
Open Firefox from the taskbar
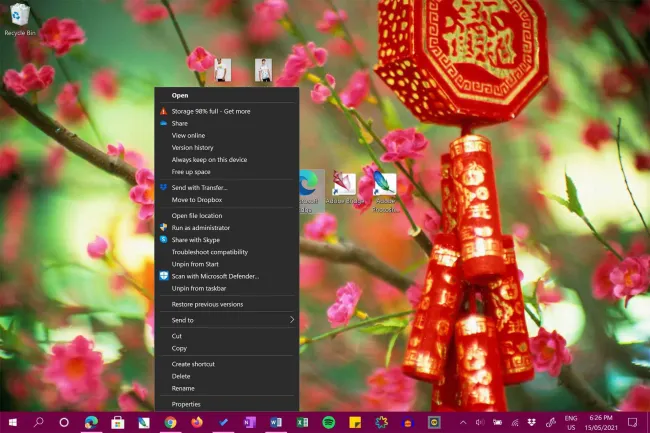[197, 422]
